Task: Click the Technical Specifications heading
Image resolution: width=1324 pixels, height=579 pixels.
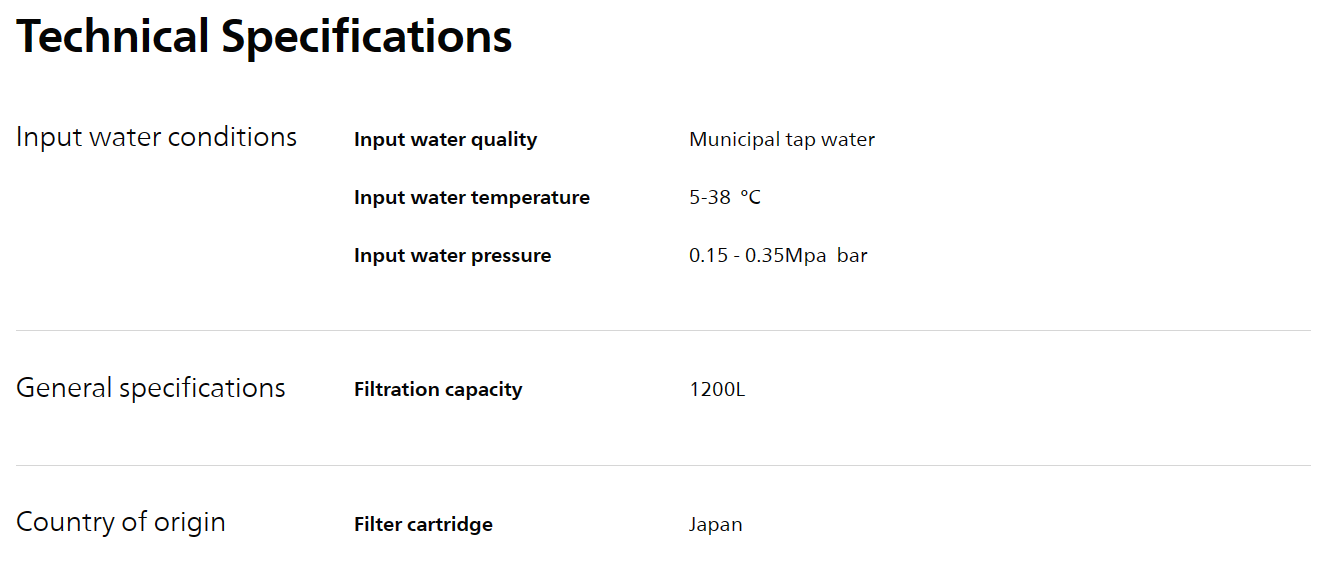Action: coord(264,37)
